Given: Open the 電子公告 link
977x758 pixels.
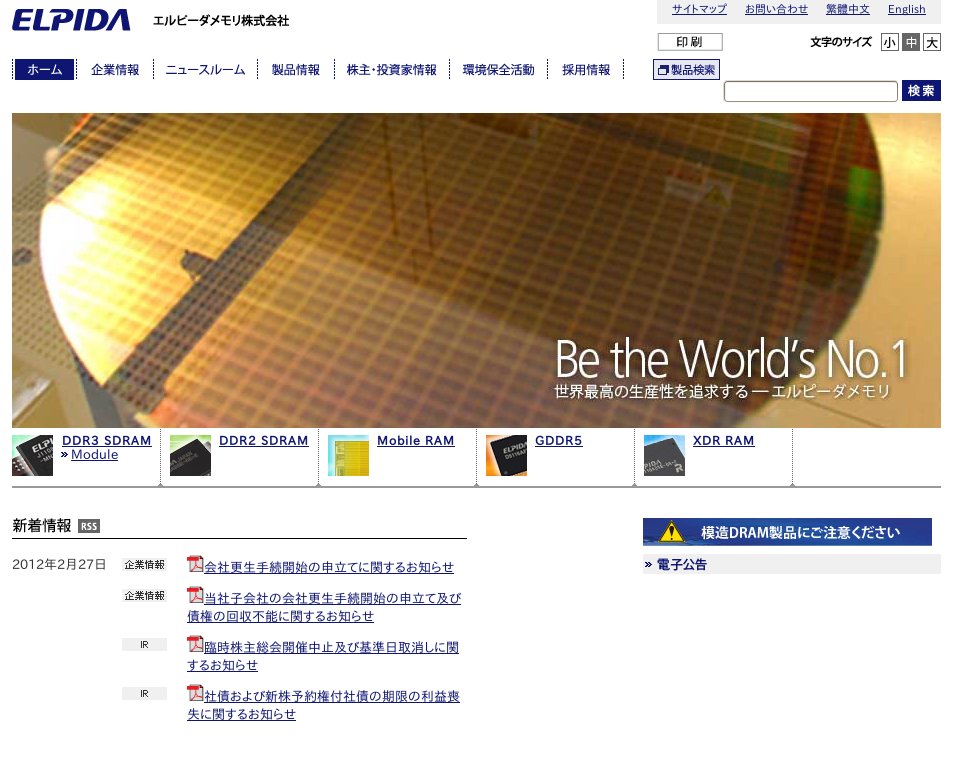Looking at the screenshot, I should 682,565.
